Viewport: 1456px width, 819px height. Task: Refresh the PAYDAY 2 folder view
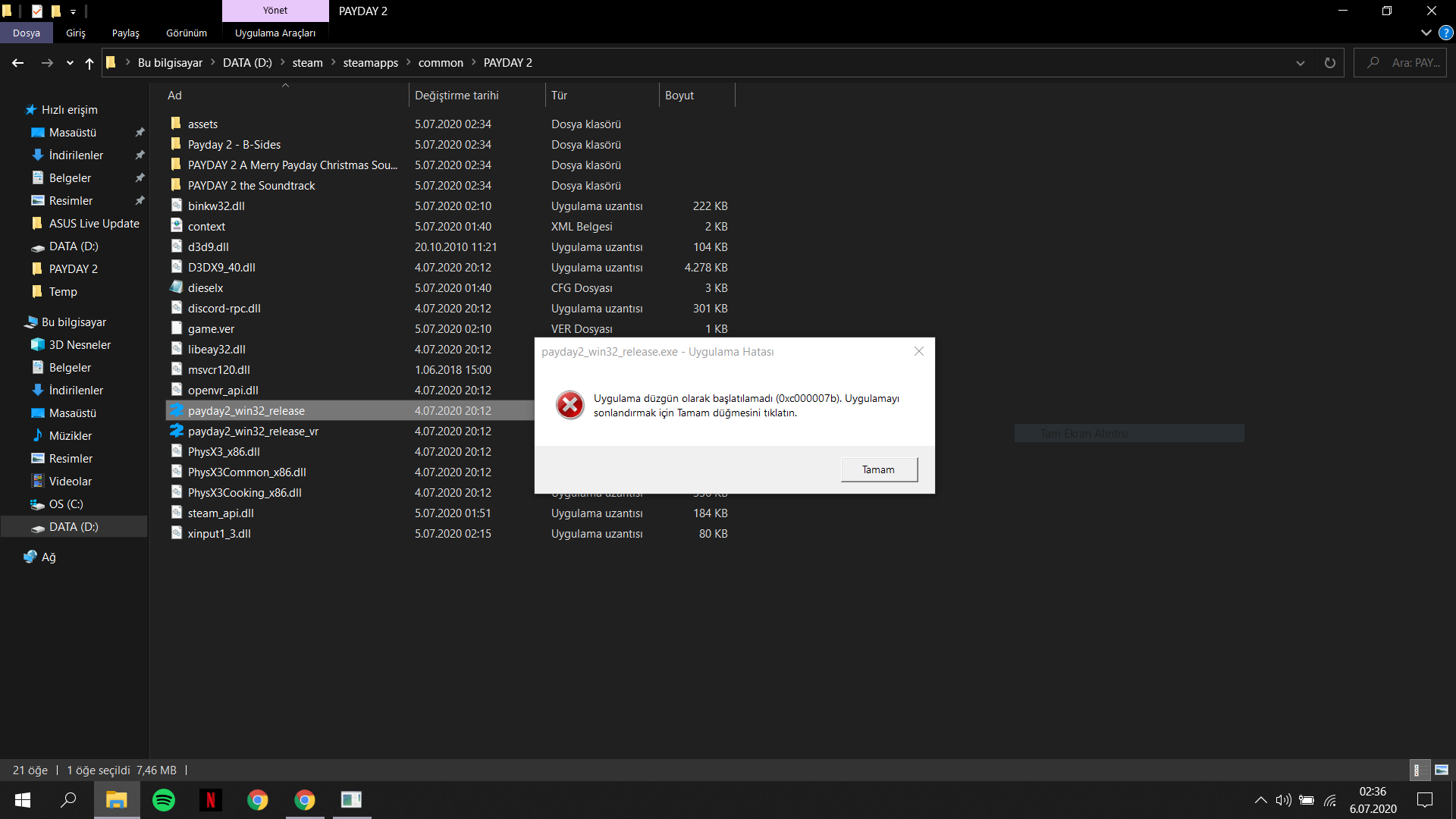(1329, 63)
